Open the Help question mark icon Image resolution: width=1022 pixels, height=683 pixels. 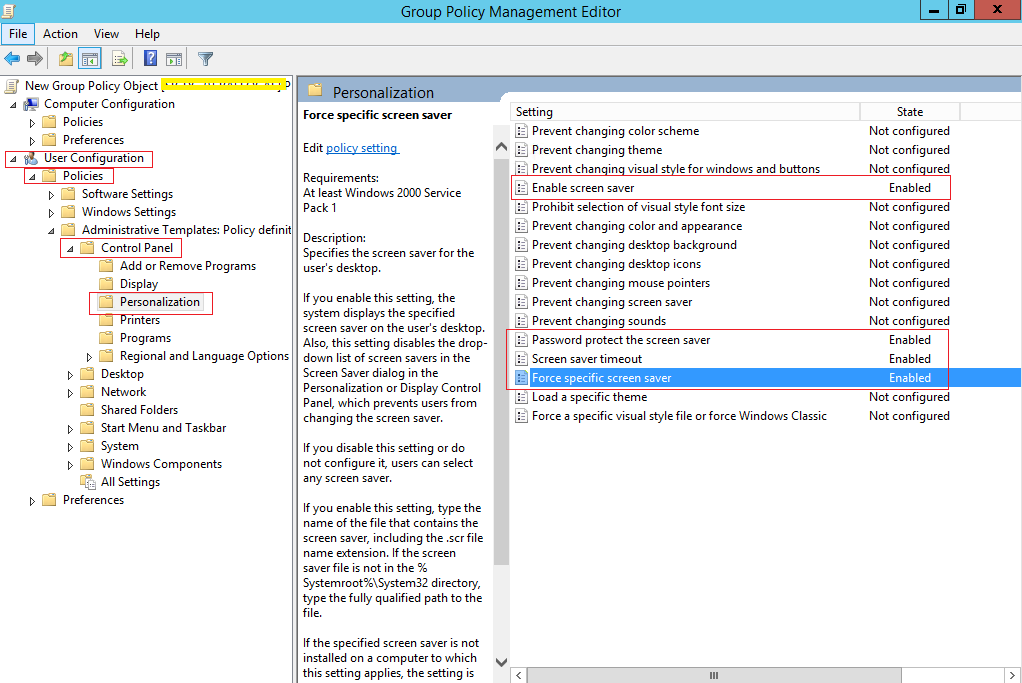(x=151, y=59)
